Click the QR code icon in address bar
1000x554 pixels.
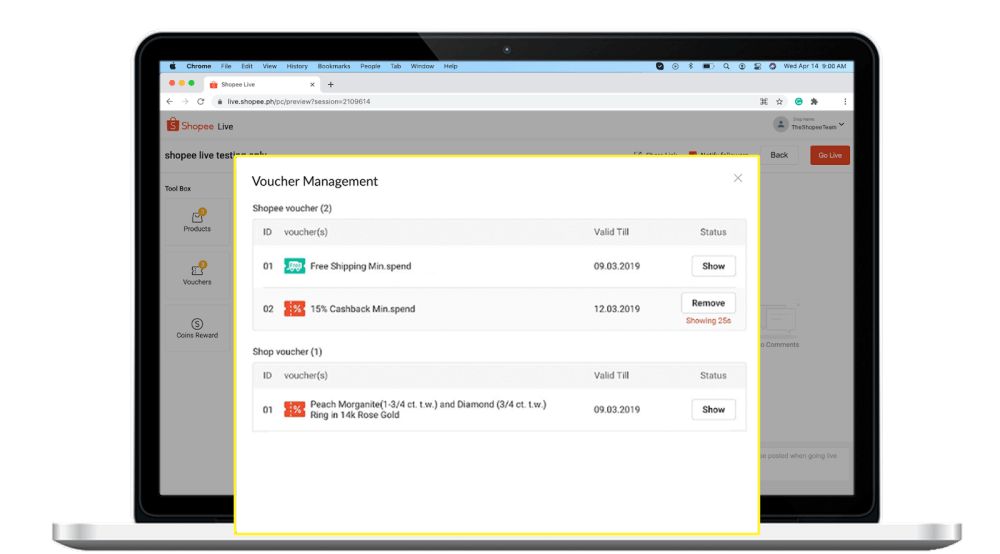(x=763, y=101)
